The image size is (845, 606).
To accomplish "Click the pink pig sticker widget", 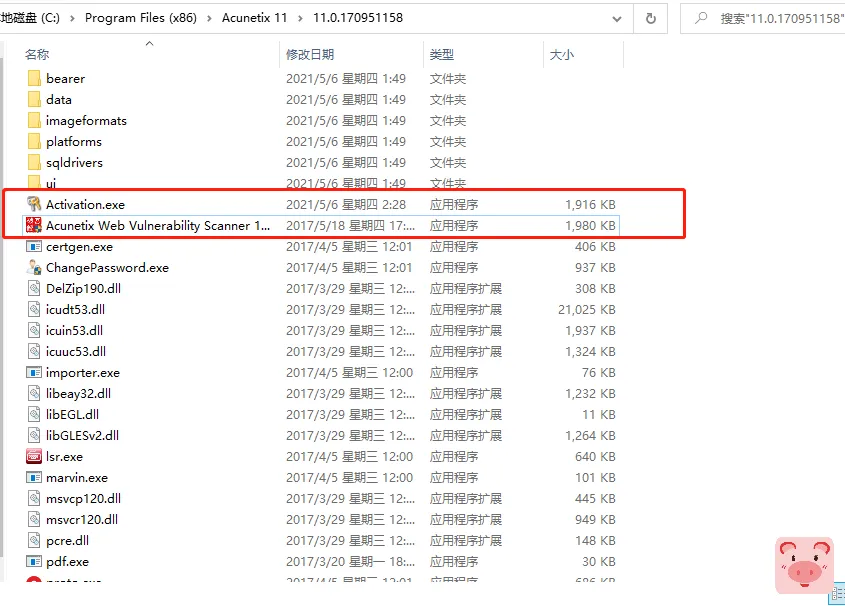I will [804, 565].
